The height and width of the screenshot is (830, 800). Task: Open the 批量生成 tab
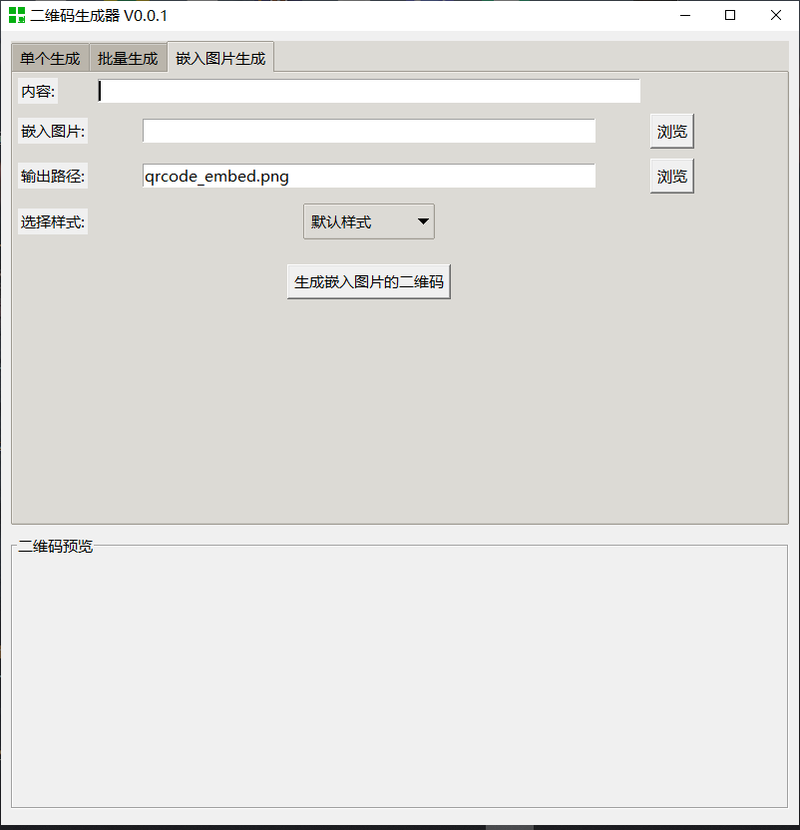tap(128, 58)
